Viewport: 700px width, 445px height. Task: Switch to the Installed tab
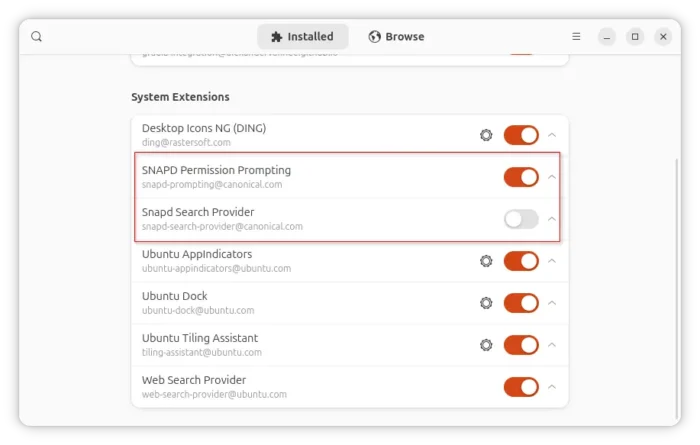[303, 37]
